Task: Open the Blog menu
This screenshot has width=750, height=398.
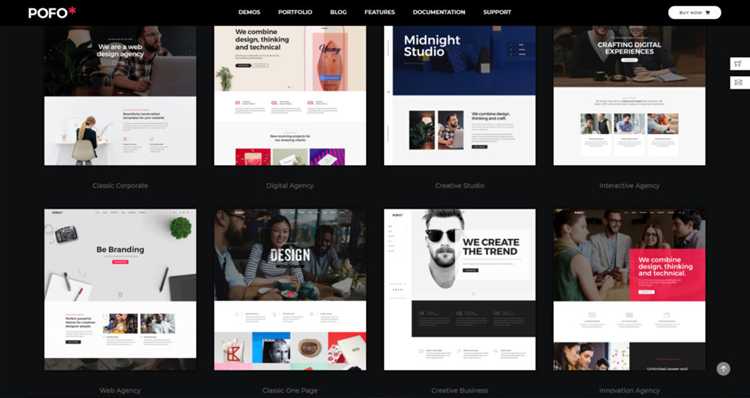Action: click(x=338, y=12)
